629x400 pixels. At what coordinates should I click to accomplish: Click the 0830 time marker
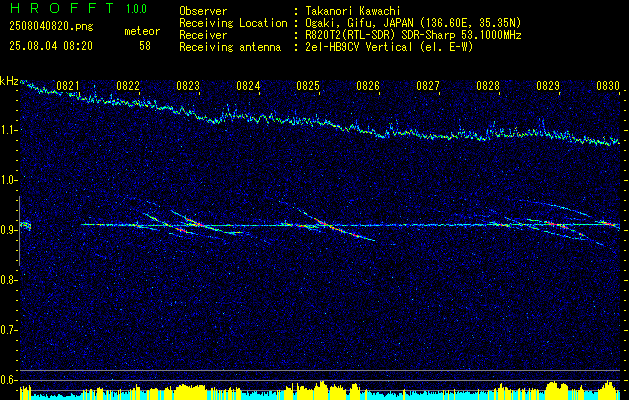(608, 85)
